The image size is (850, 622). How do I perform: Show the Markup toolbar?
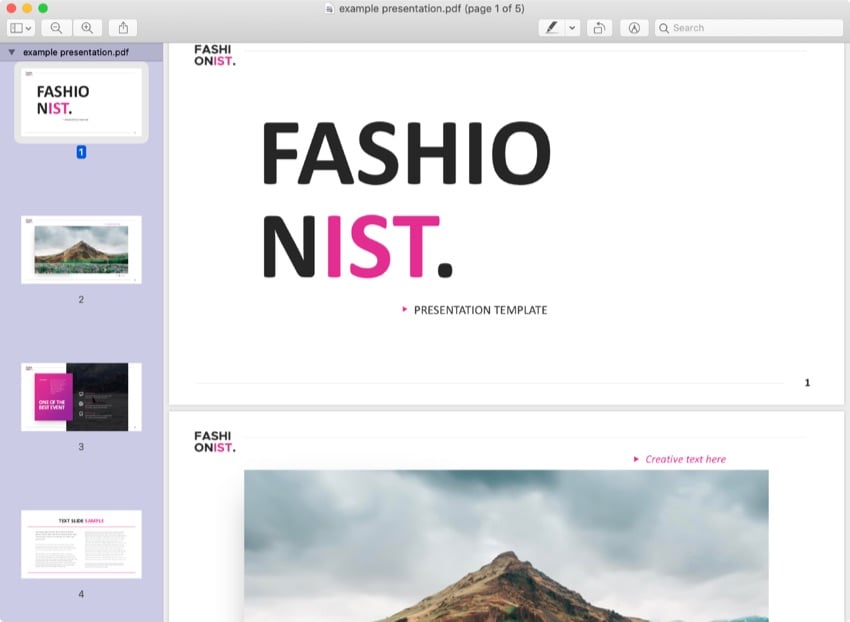pos(634,28)
